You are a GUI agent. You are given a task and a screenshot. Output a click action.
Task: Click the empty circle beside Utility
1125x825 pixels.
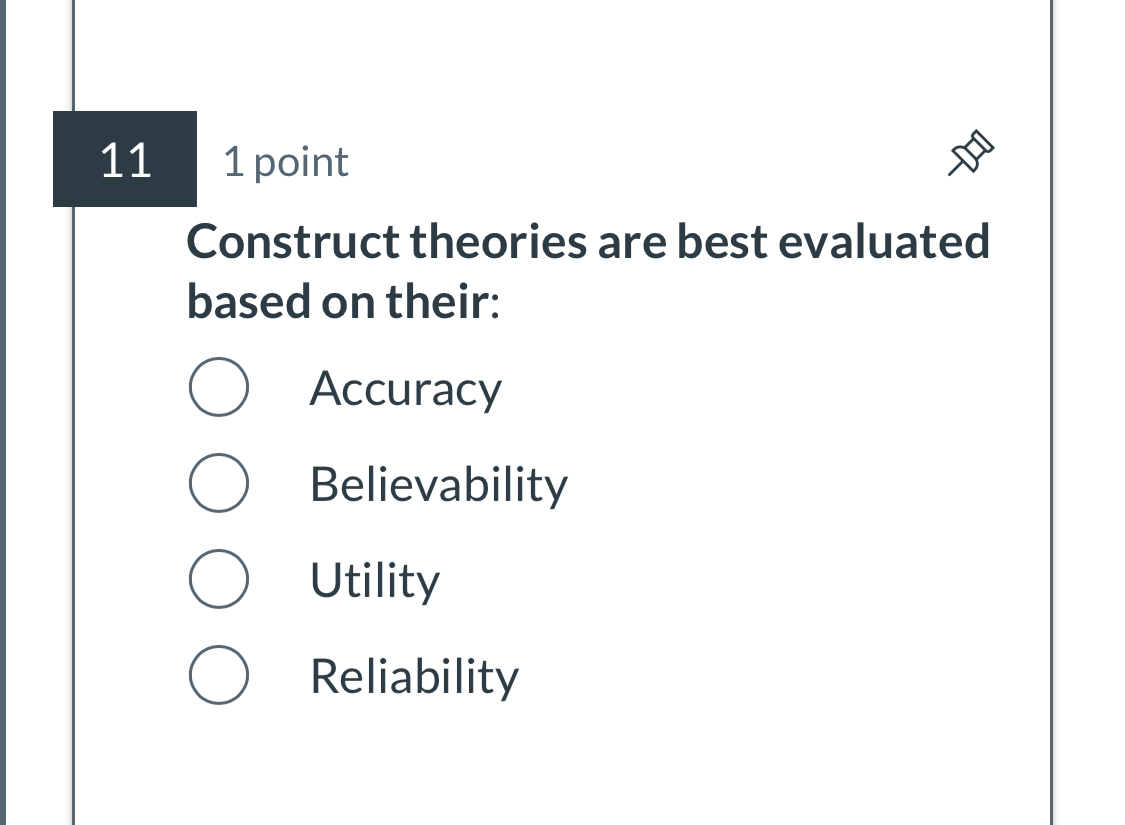218,578
